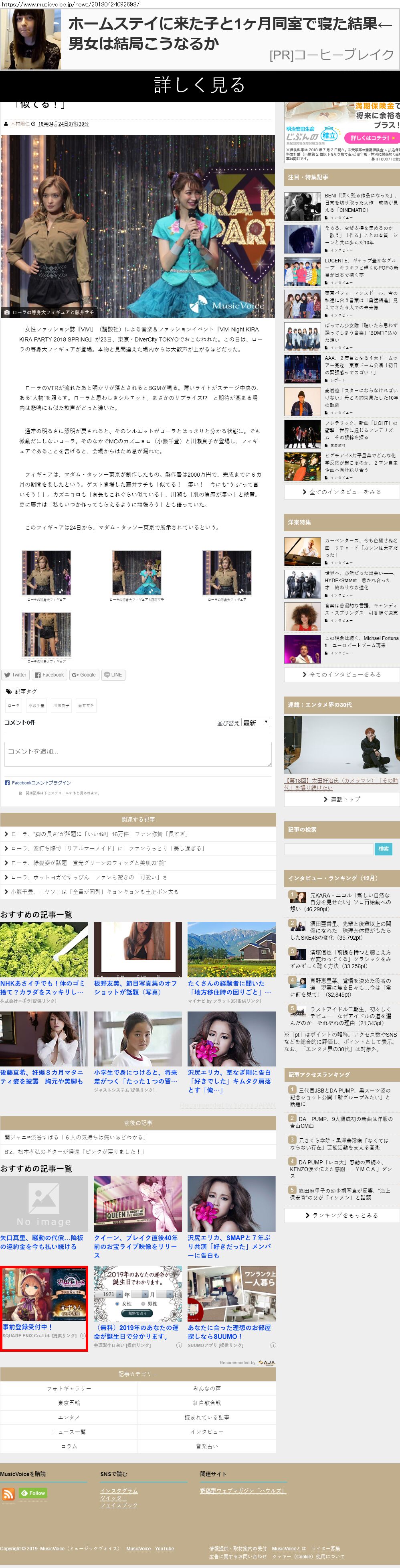The width and height of the screenshot is (400, 1568).
Task: Open the 並び替え 最新 sort dropdown
Action: pos(255,723)
